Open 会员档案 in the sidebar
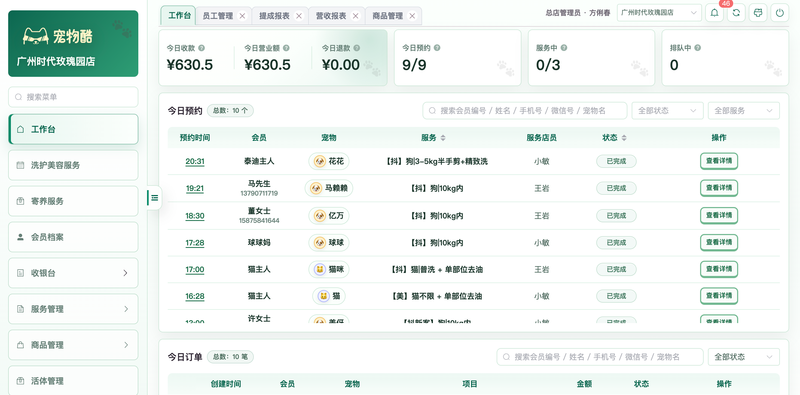 click(x=73, y=237)
